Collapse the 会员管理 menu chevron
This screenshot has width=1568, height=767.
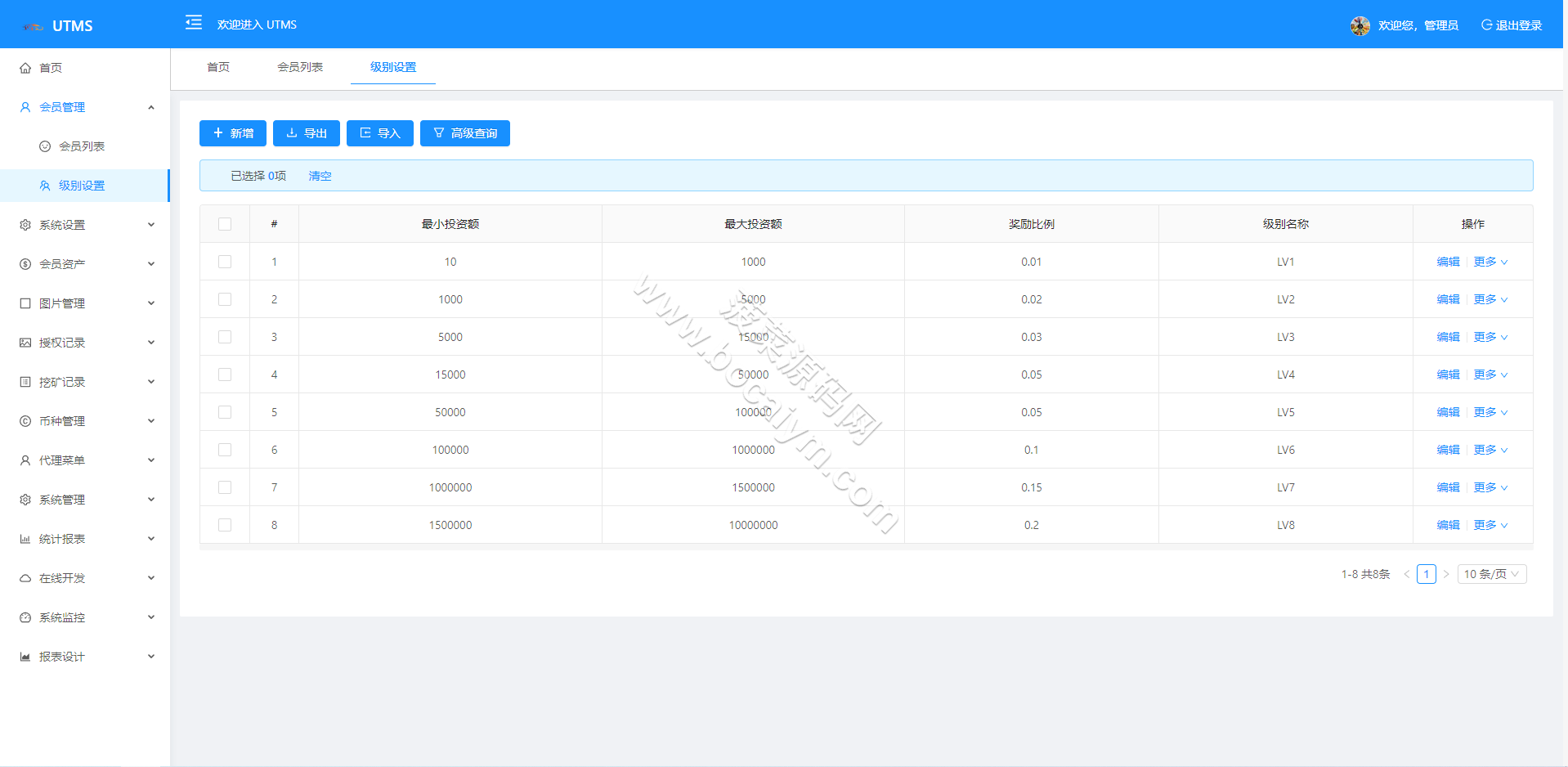click(151, 107)
